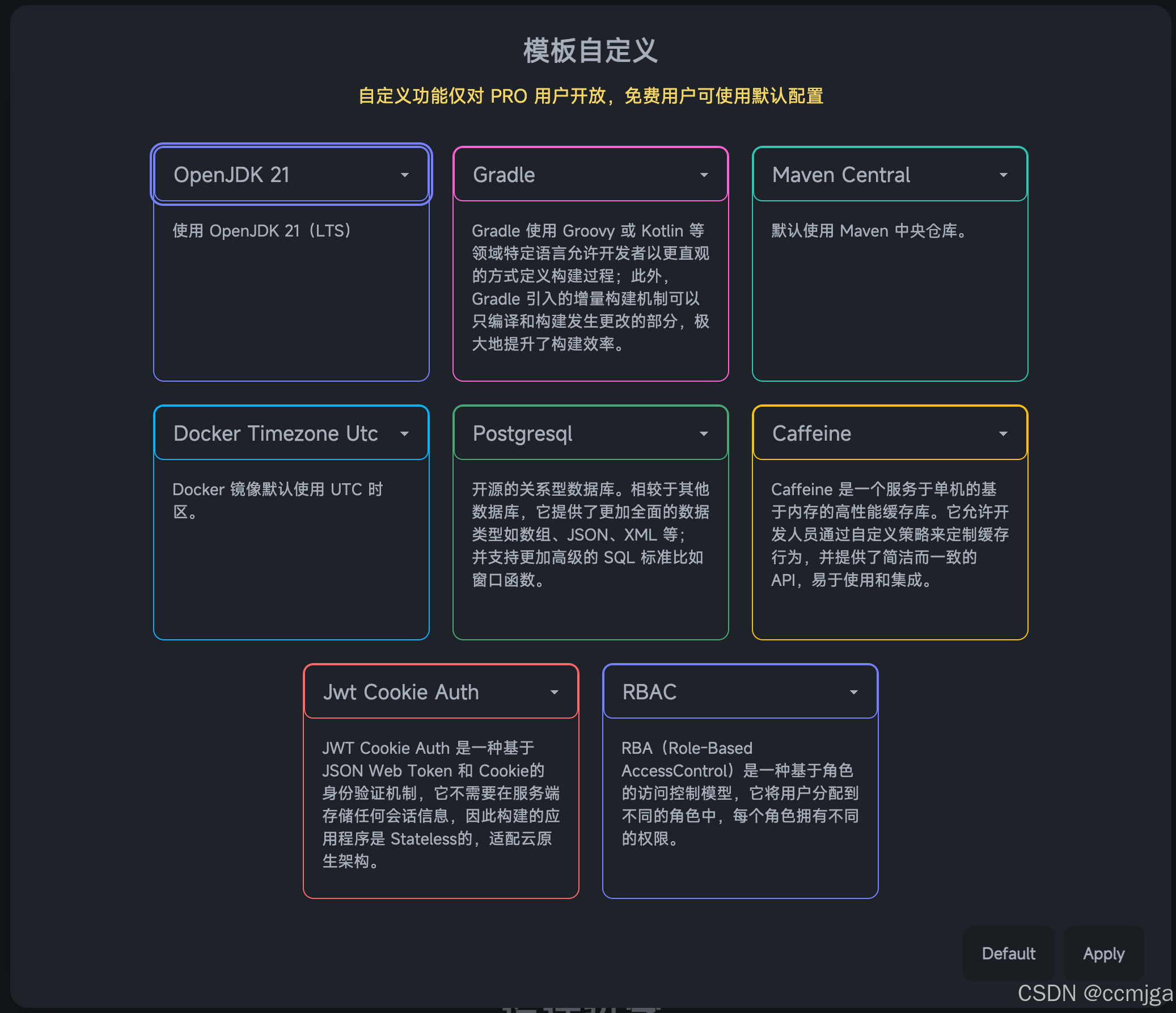Open the Jwt Cookie Auth dropdown
Viewport: 1176px width, 1013px height.
coord(441,691)
